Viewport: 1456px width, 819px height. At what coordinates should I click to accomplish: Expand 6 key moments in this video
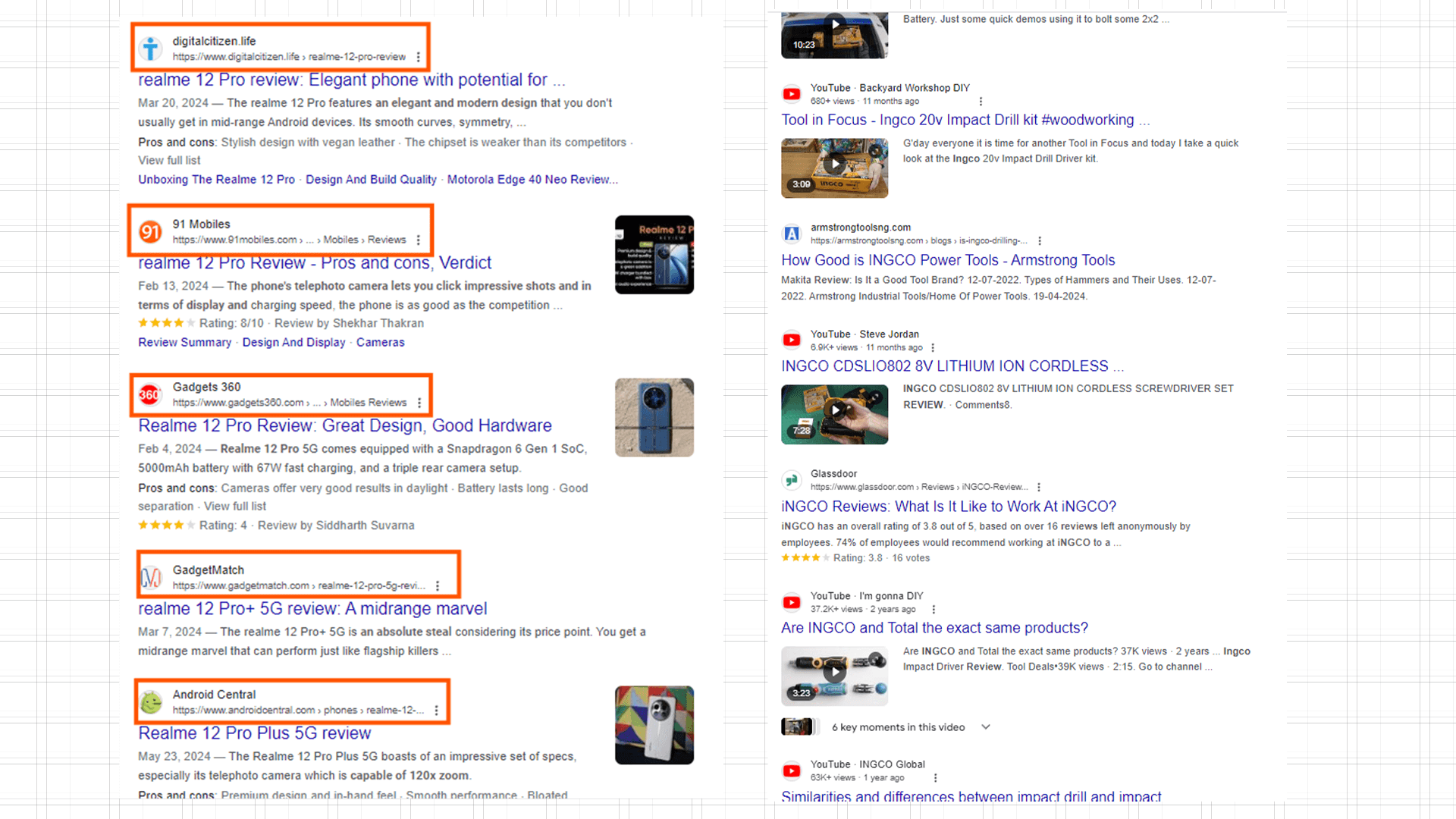click(x=986, y=727)
